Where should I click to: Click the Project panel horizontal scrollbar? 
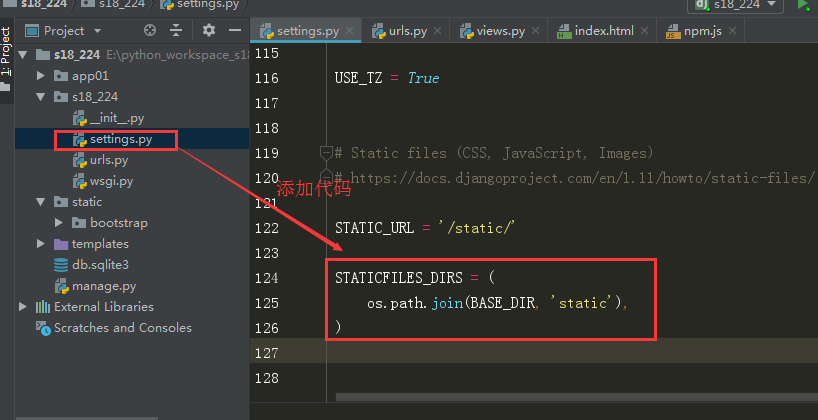[x=87, y=418]
